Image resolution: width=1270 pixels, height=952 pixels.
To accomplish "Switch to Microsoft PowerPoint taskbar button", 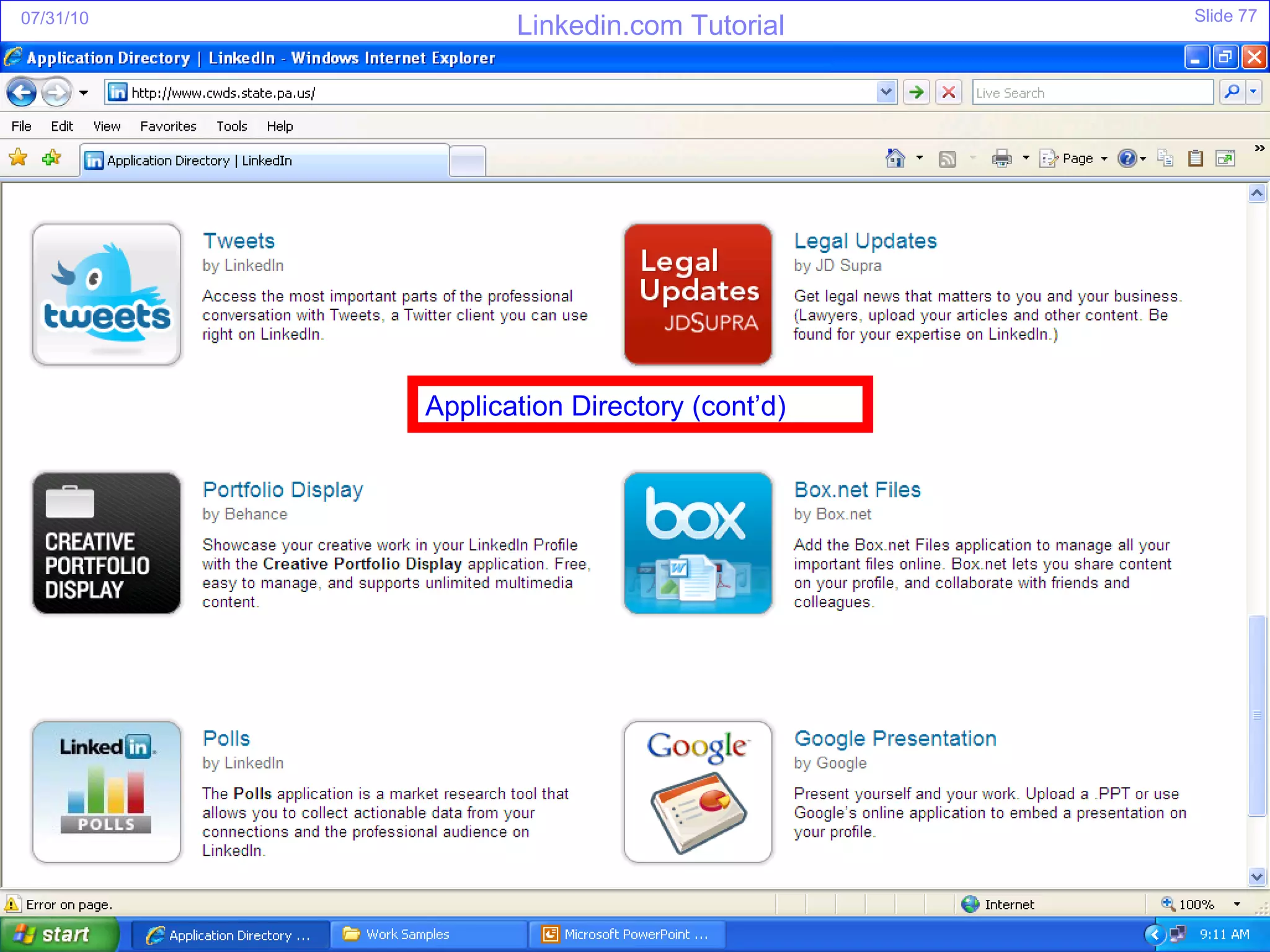I will (626, 935).
